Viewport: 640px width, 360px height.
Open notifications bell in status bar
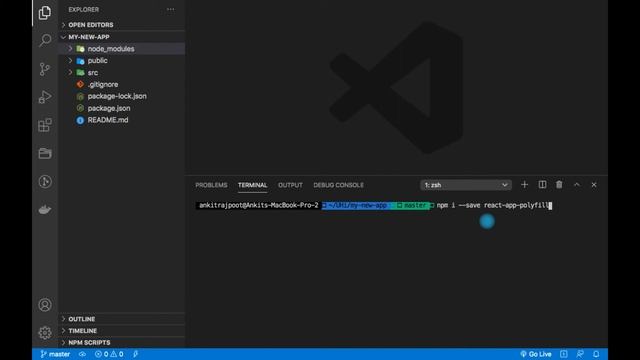click(x=596, y=354)
